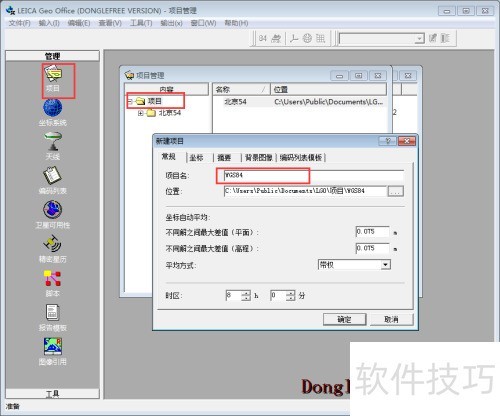The width and height of the screenshot is (500, 416).
Task: Sort by the 名称 column header
Action: pos(241,89)
